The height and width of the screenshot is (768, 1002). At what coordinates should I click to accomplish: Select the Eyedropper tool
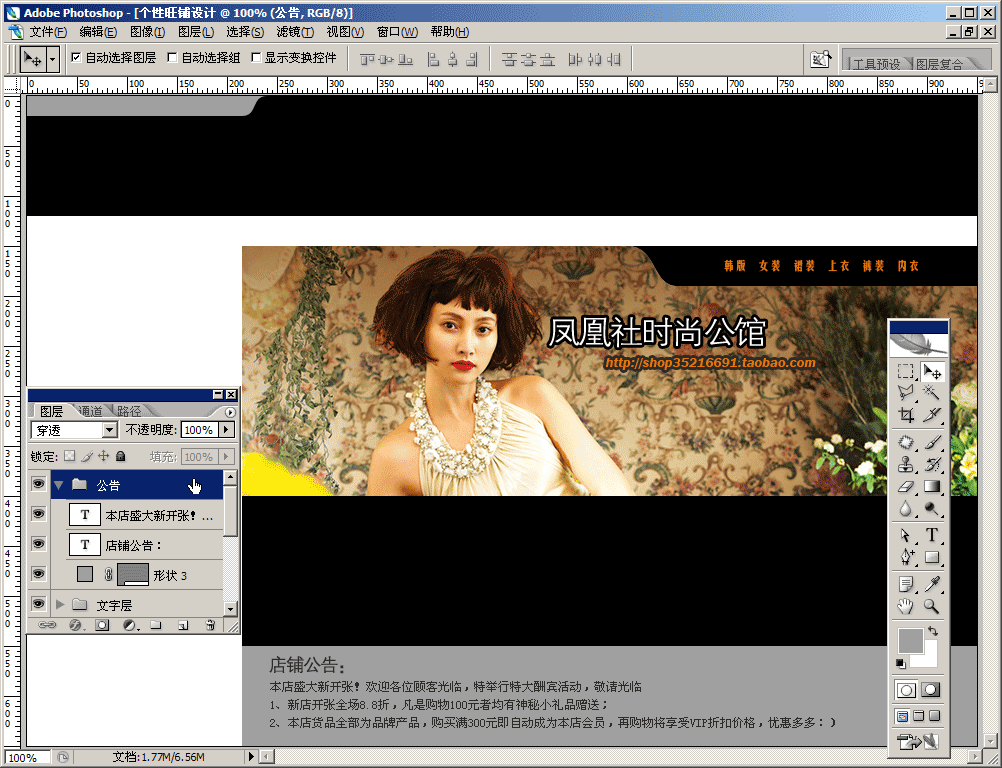(932, 583)
